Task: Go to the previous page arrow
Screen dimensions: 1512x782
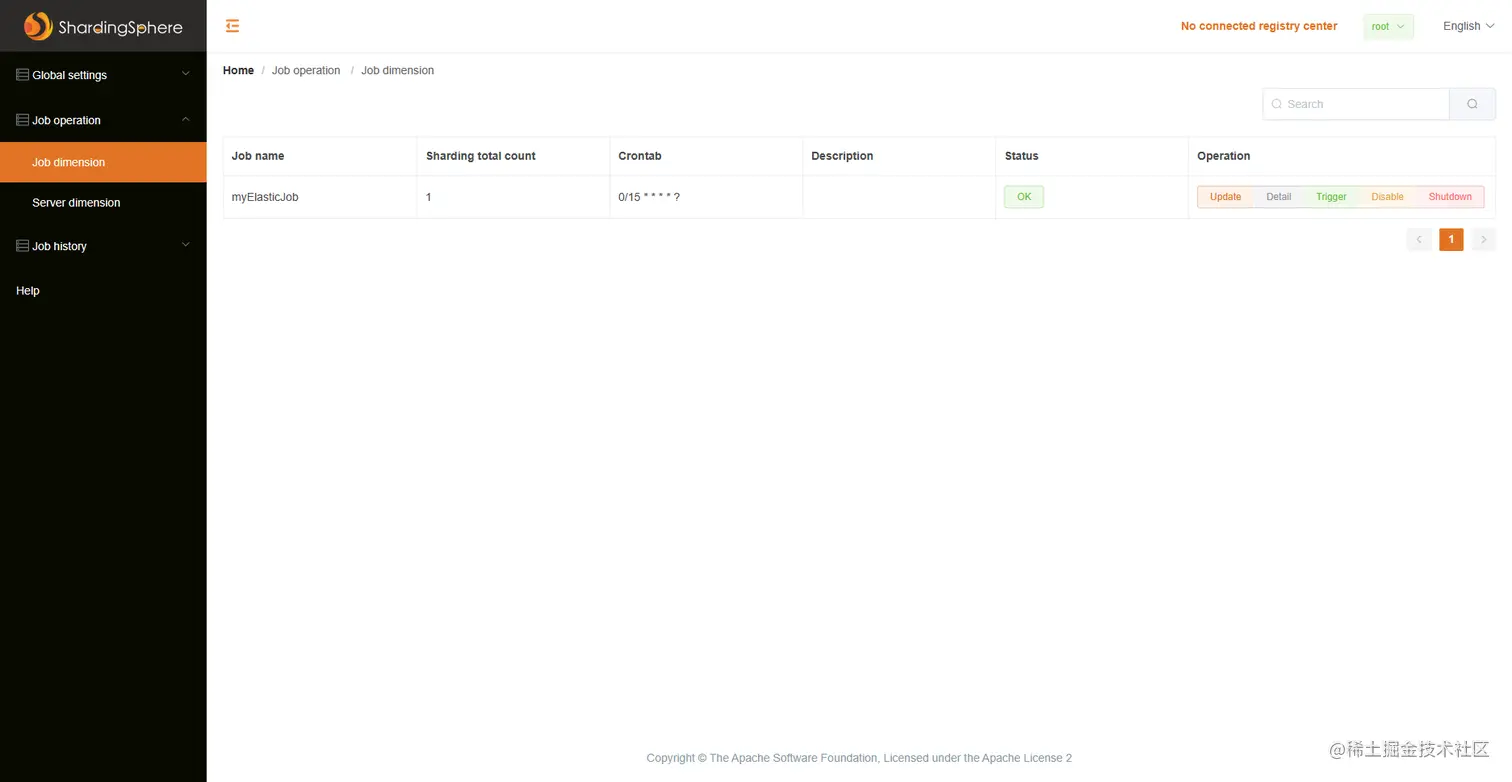Action: pos(1418,239)
